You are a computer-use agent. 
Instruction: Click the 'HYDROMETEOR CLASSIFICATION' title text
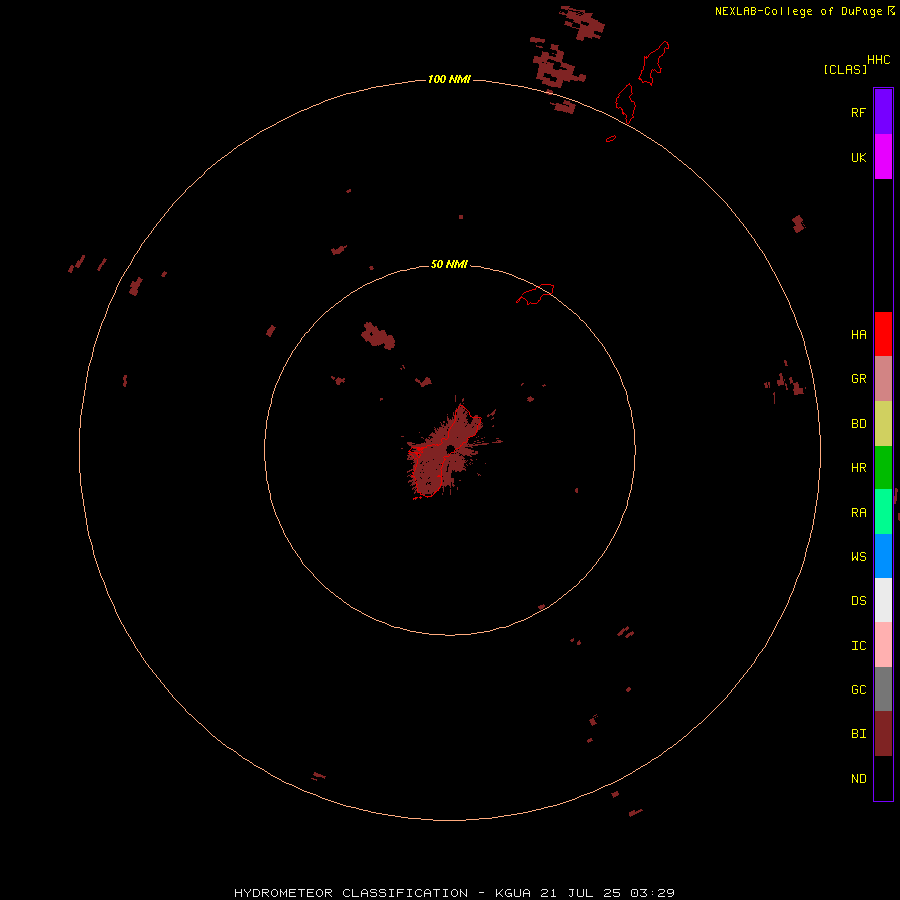tap(351, 893)
